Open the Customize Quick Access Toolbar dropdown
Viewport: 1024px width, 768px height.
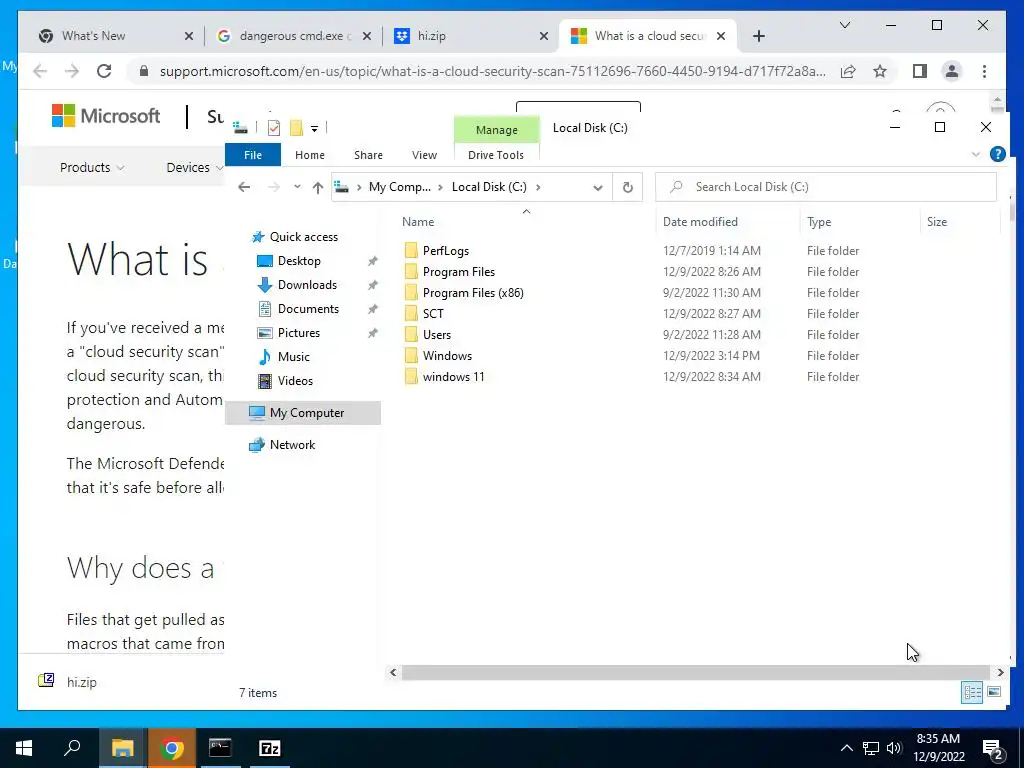pos(314,129)
